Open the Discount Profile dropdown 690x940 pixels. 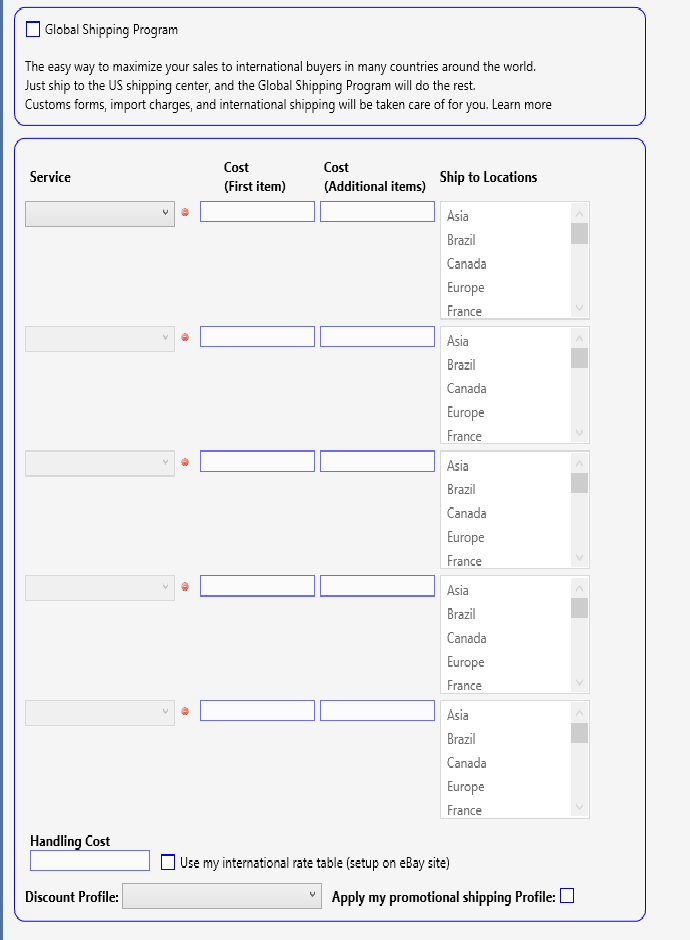(x=222, y=896)
